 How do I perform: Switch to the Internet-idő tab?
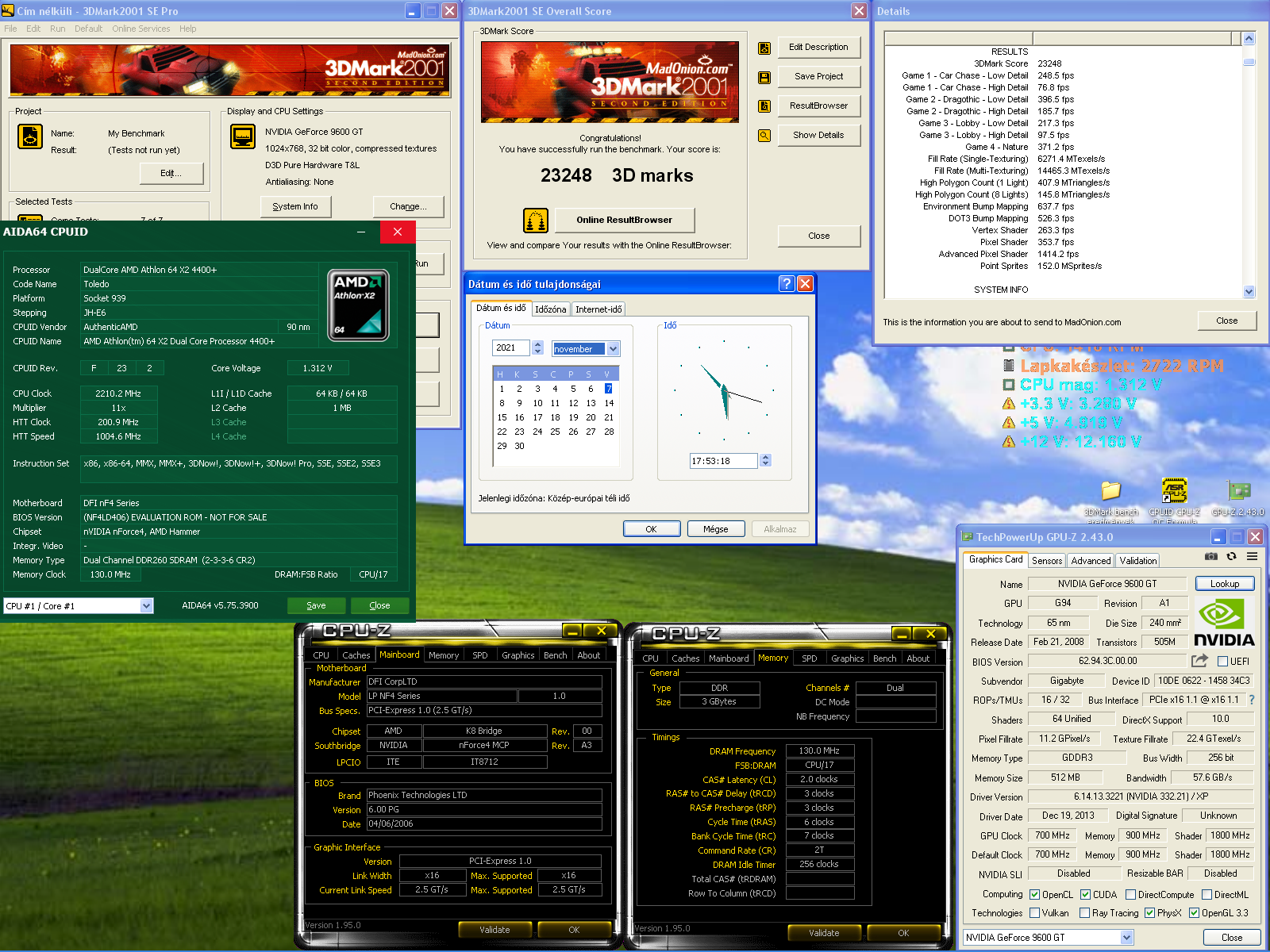598,309
